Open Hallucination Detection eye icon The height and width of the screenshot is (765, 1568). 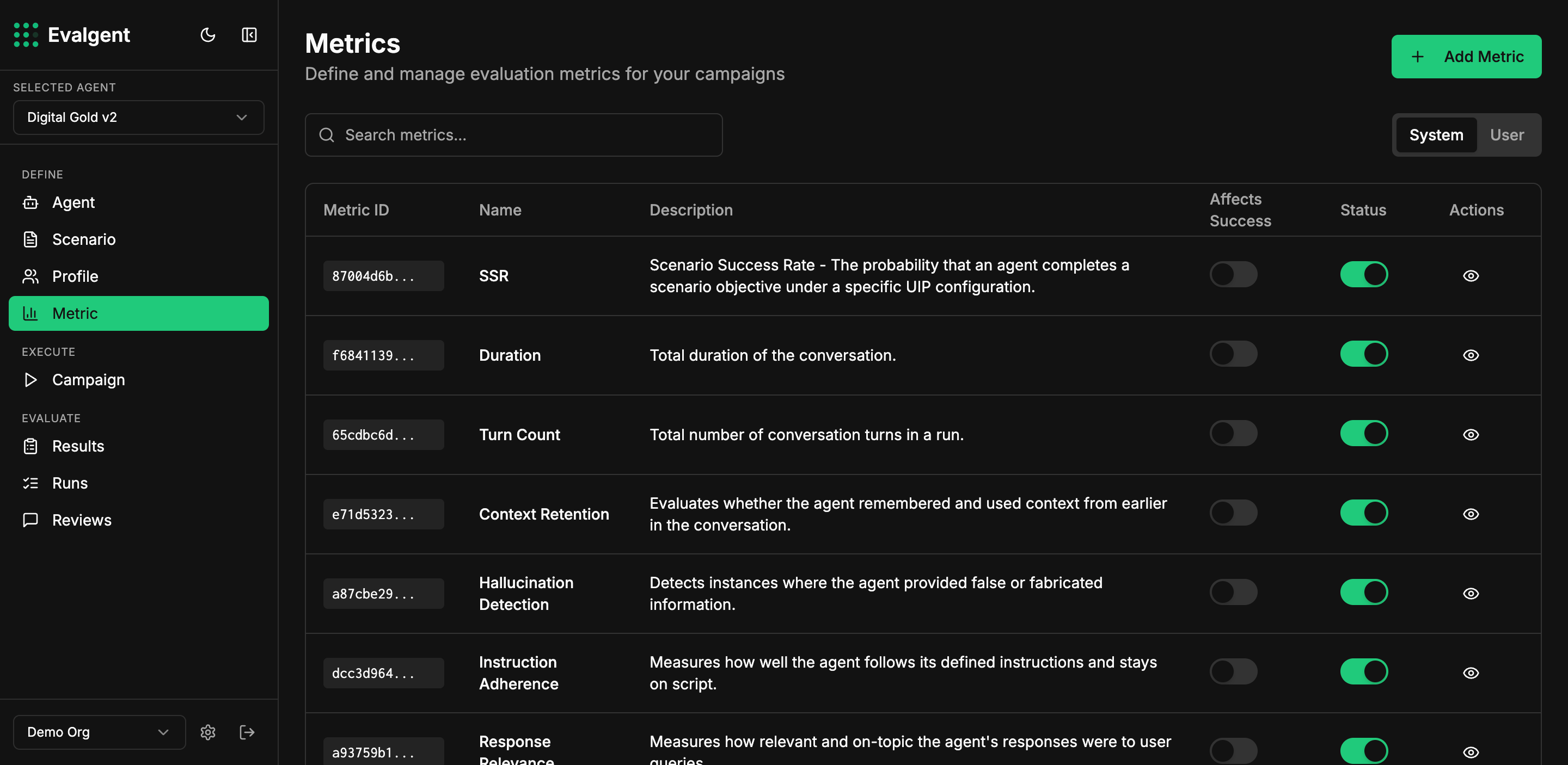click(1470, 594)
